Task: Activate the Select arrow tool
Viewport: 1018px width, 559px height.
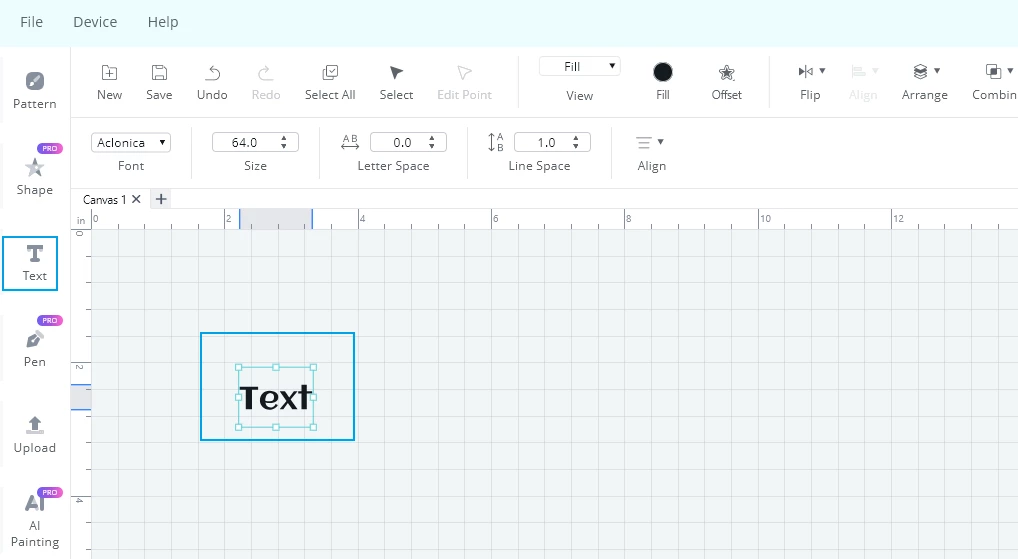Action: 396,82
